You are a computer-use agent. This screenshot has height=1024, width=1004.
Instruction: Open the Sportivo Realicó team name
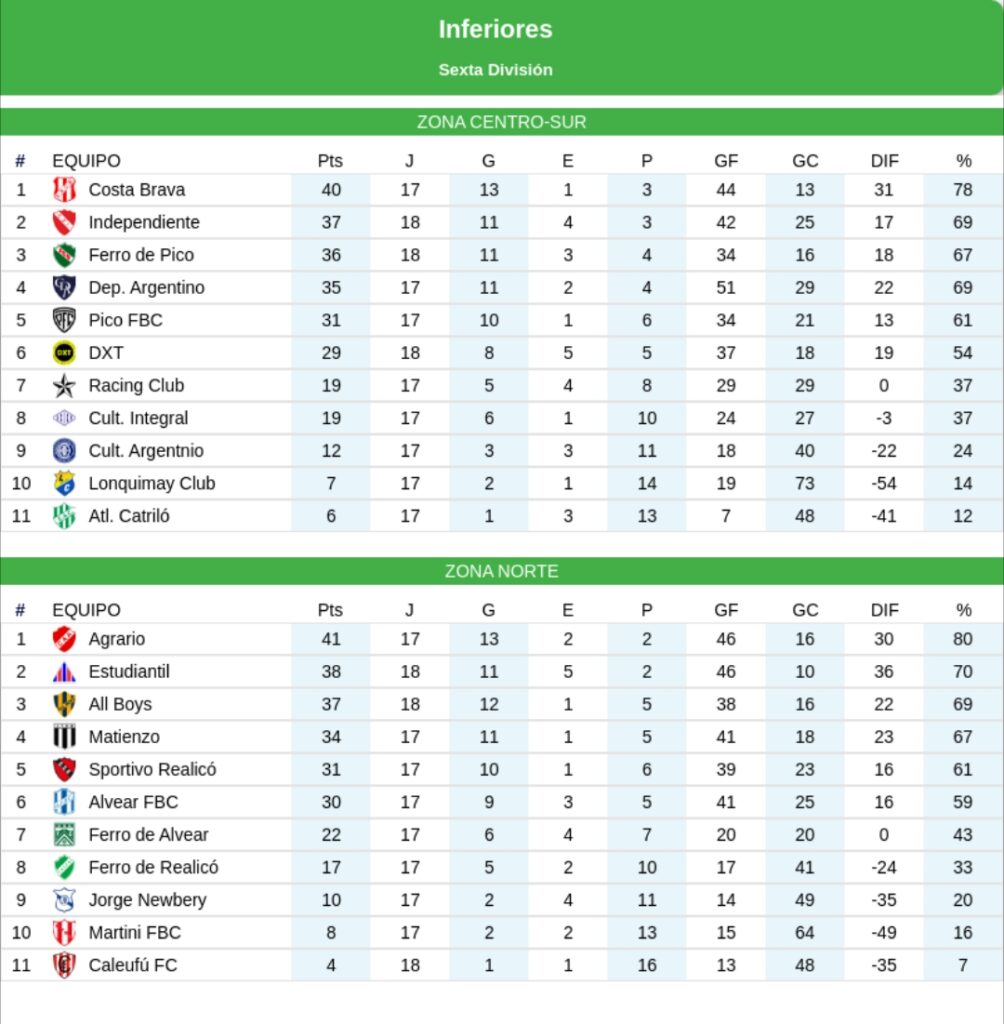[x=152, y=770]
